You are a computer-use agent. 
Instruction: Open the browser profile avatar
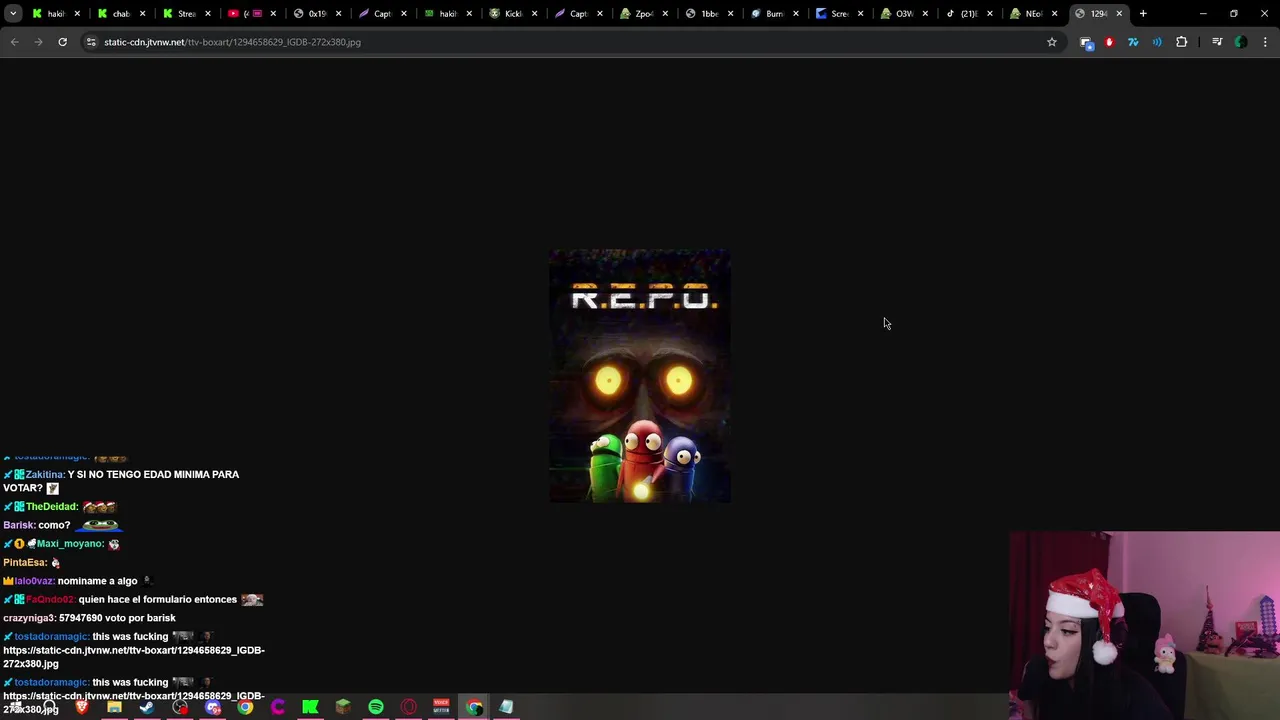coord(1241,42)
